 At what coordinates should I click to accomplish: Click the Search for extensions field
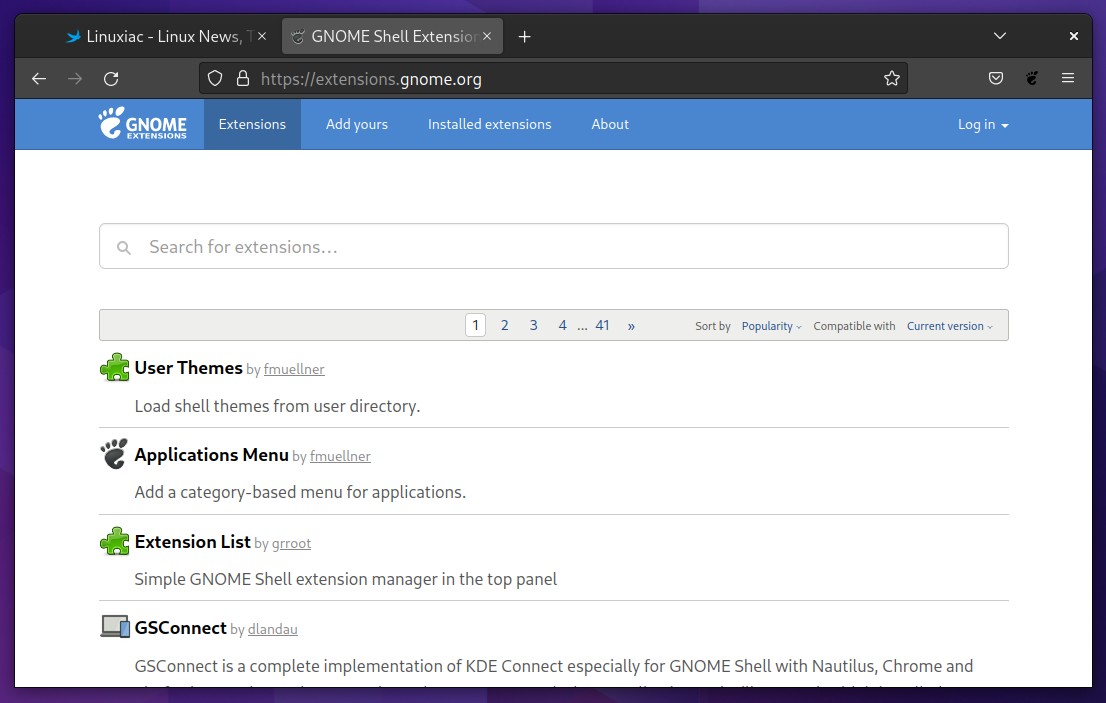coord(554,246)
